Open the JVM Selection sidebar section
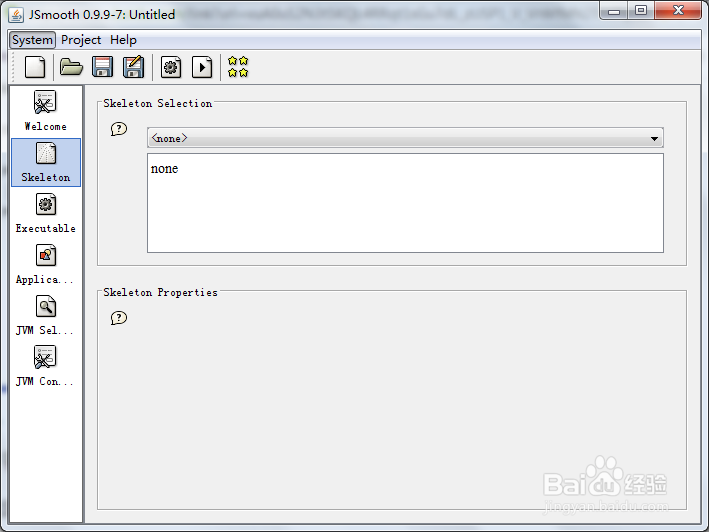Screen dimensions: 709x532 [x=46, y=315]
